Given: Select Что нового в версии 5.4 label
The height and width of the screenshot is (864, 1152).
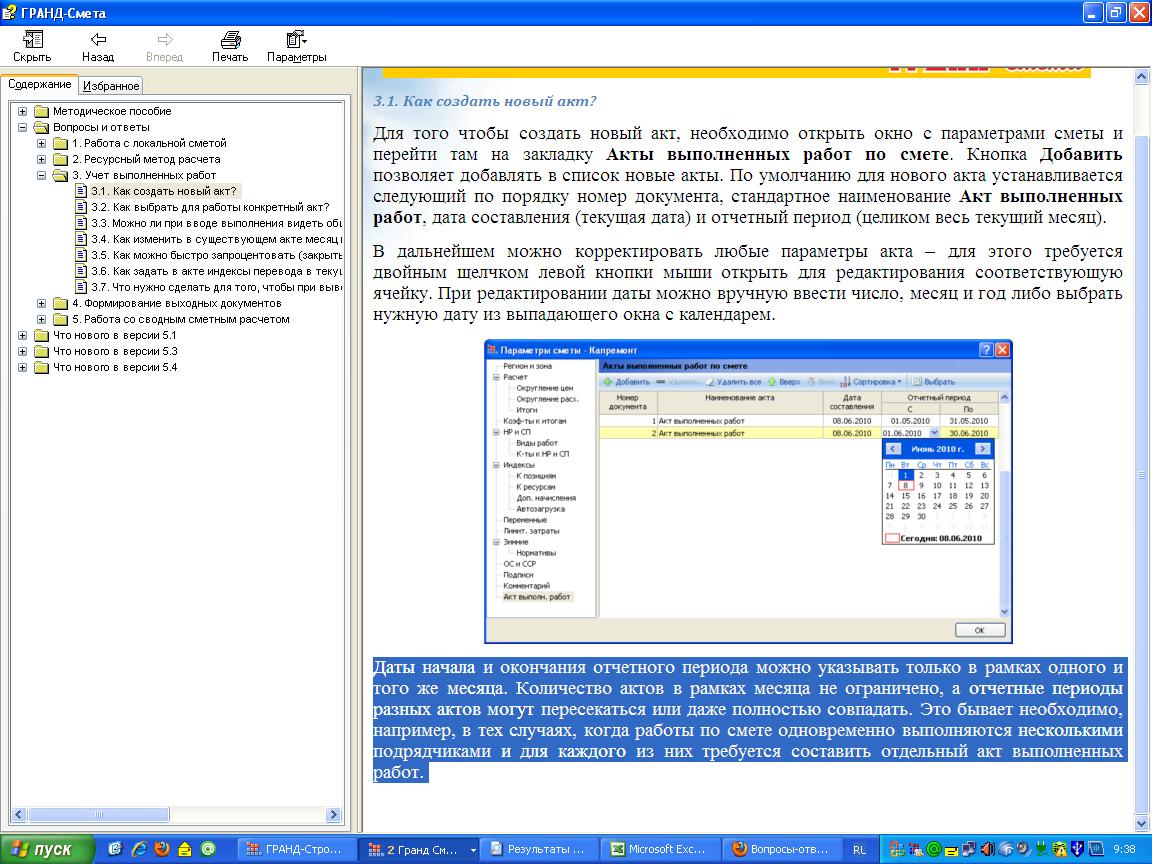Looking at the screenshot, I should pos(115,367).
